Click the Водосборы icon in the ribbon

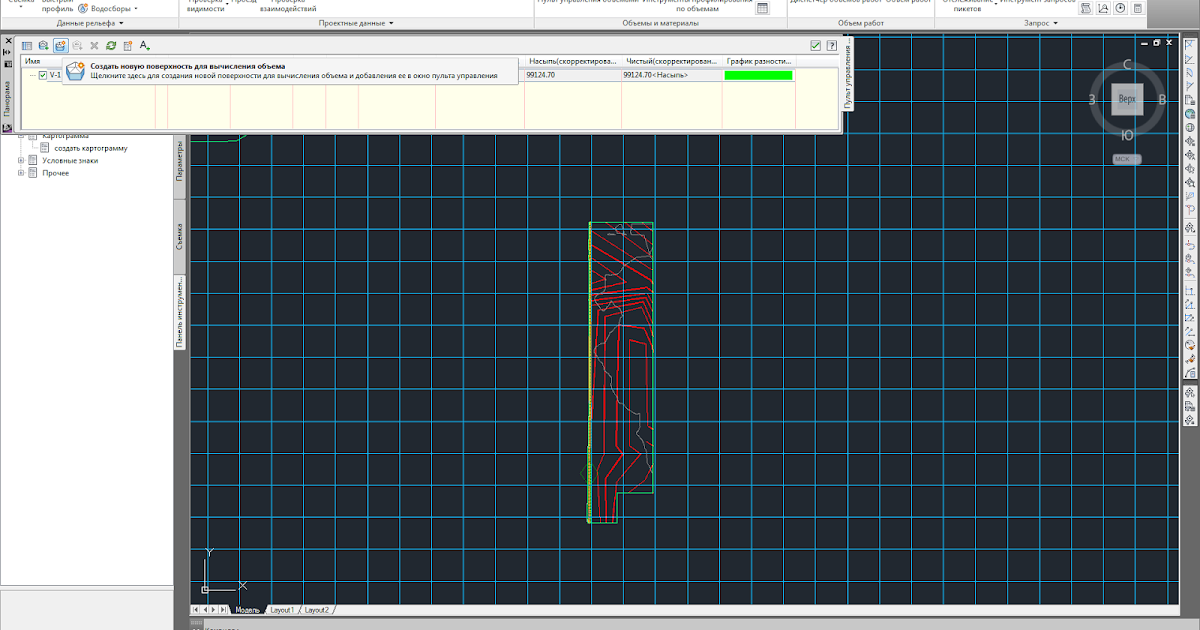[x=83, y=8]
